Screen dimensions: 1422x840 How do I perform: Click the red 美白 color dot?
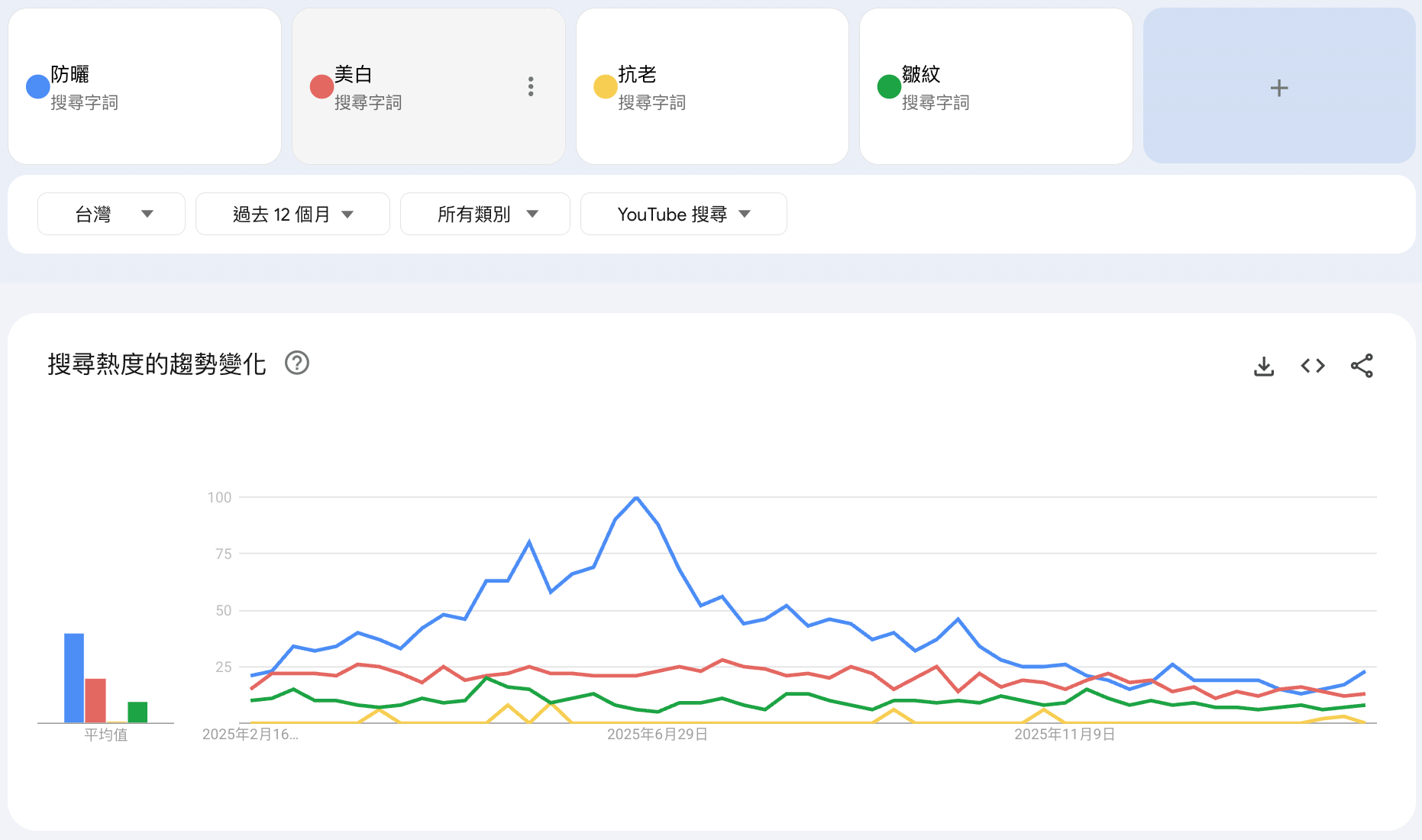coord(322,87)
